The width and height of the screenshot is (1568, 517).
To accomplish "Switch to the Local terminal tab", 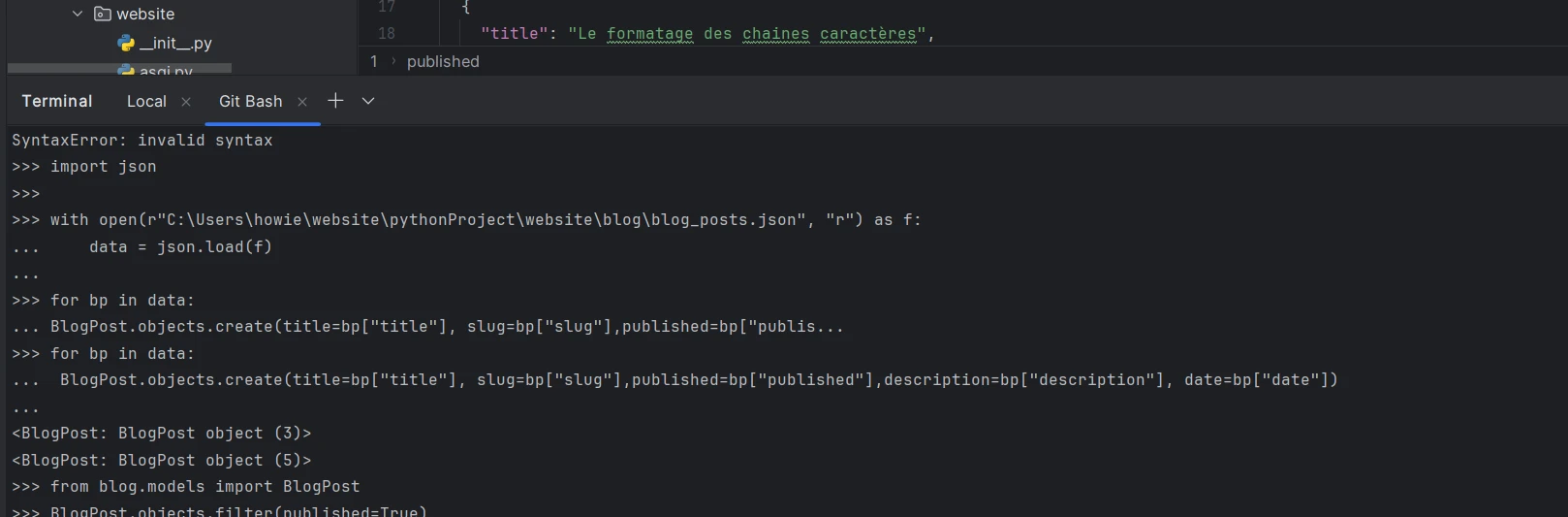I will pos(146,101).
